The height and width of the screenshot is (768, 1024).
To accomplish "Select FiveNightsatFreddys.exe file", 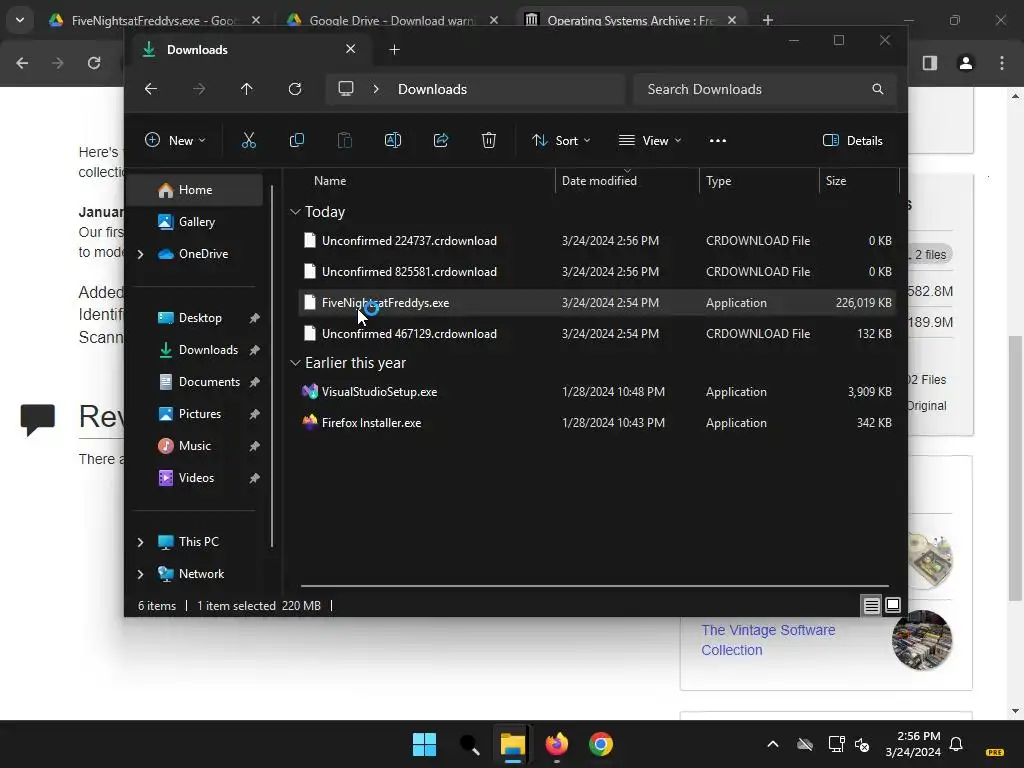I will (597, 303).
